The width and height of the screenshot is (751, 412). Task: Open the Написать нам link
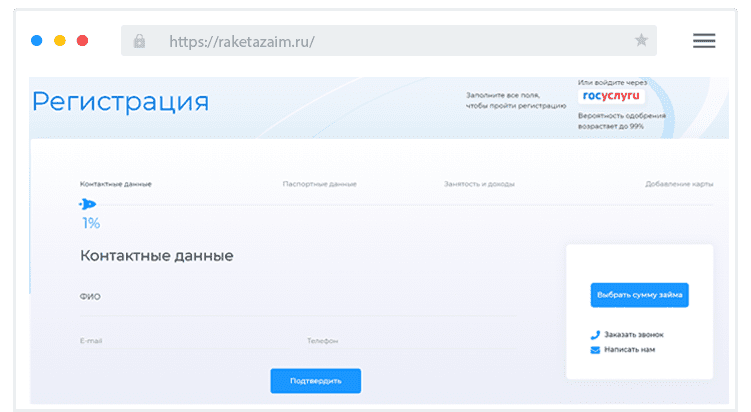629,350
